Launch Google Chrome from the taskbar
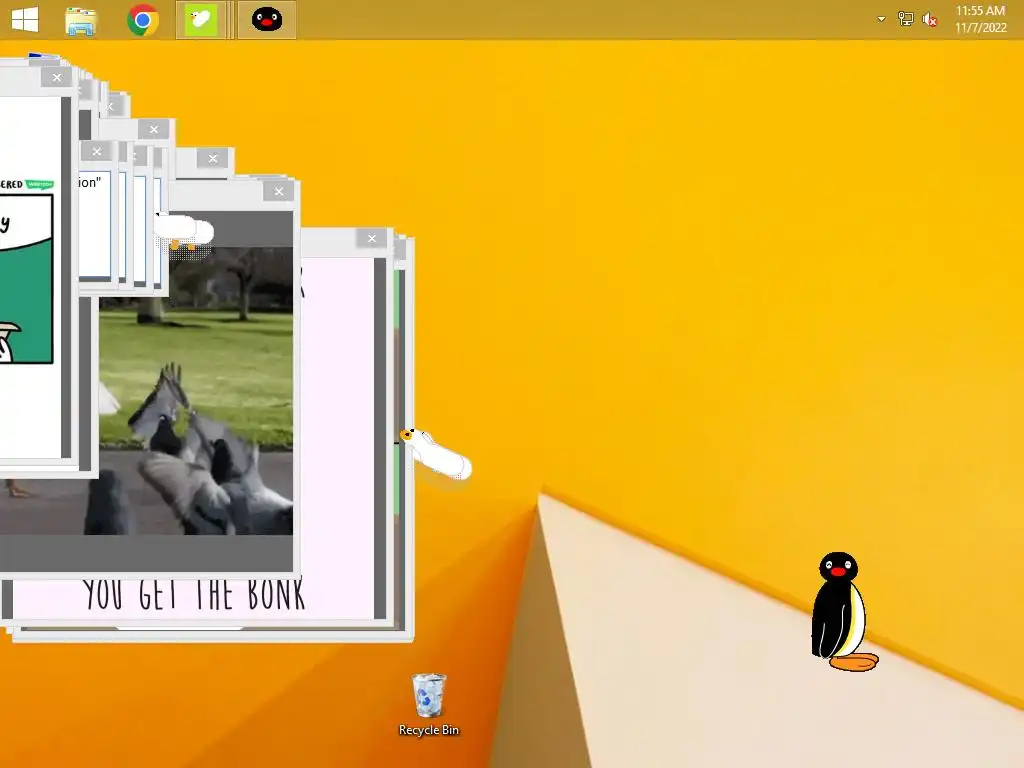1024x768 pixels. tap(143, 20)
